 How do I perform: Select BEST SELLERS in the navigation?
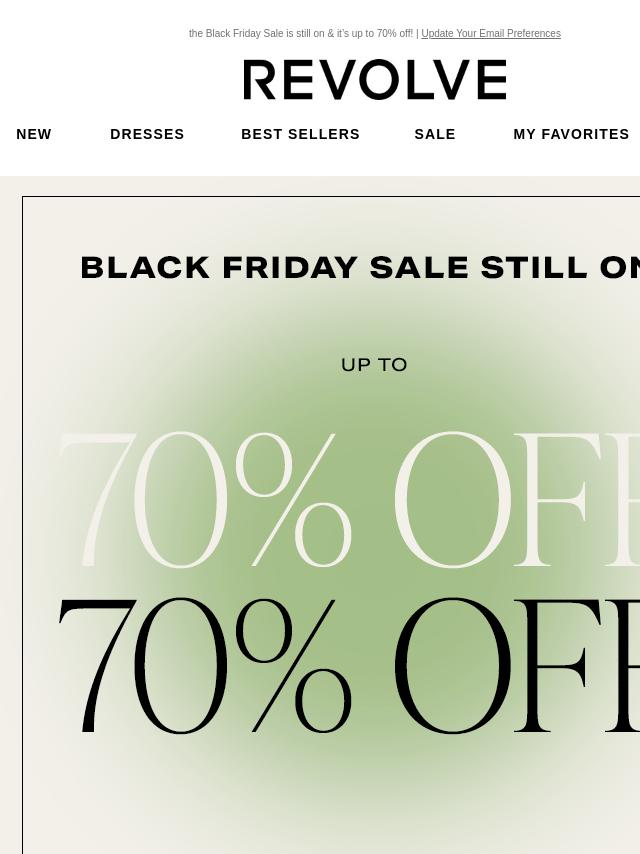[x=300, y=134]
